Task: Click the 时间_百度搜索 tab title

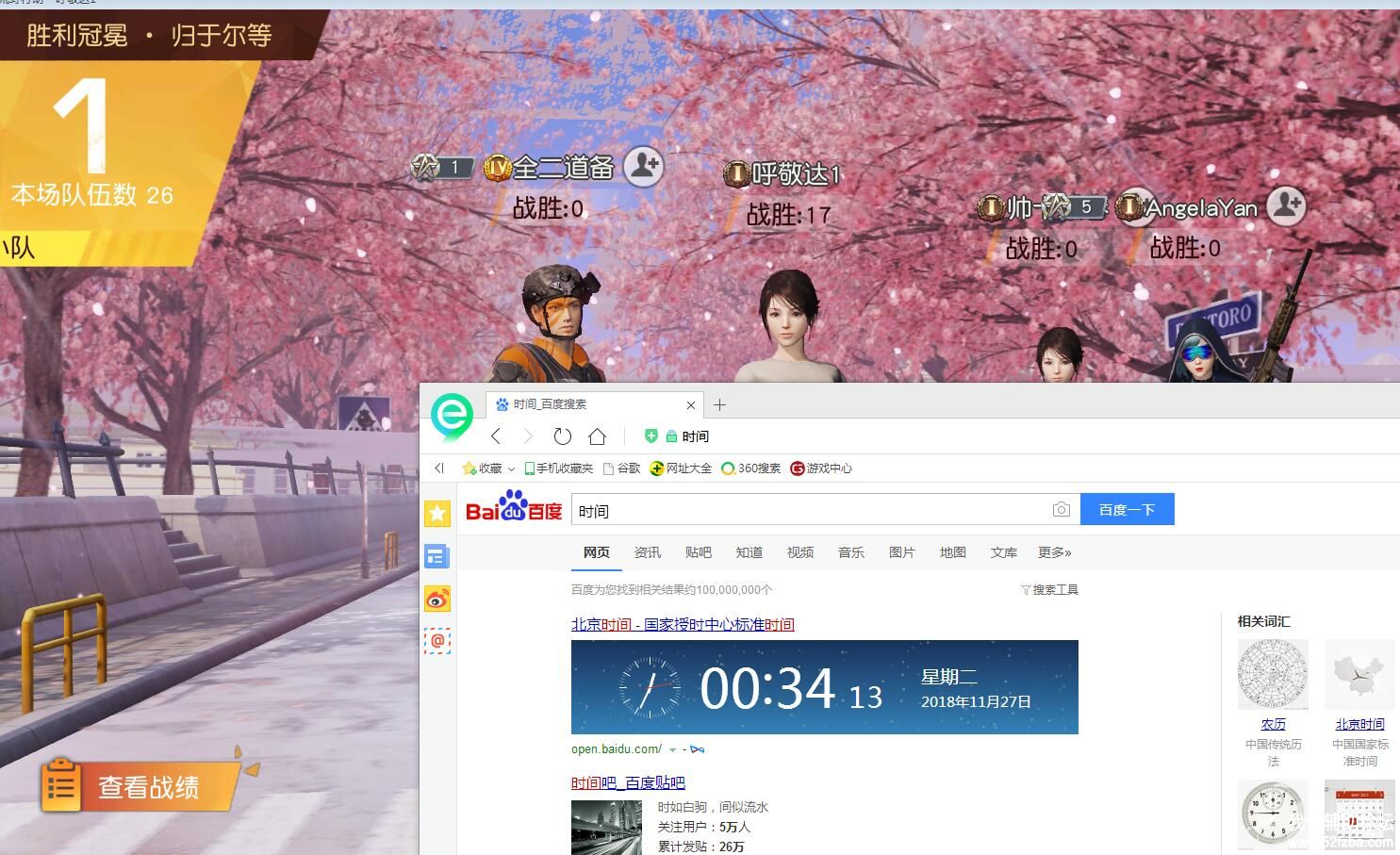Action: tap(550, 404)
